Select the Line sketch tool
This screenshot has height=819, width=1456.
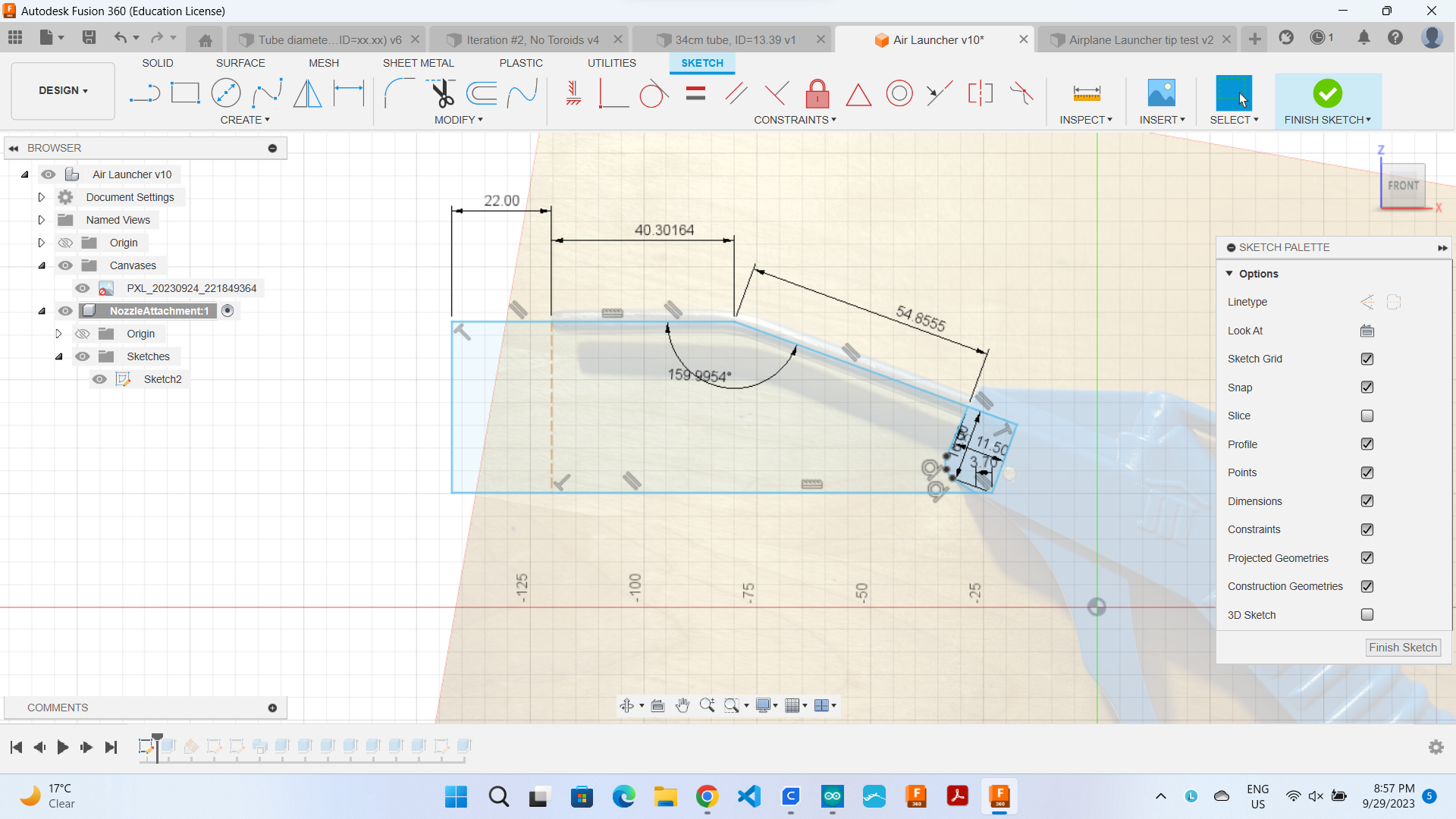point(144,94)
